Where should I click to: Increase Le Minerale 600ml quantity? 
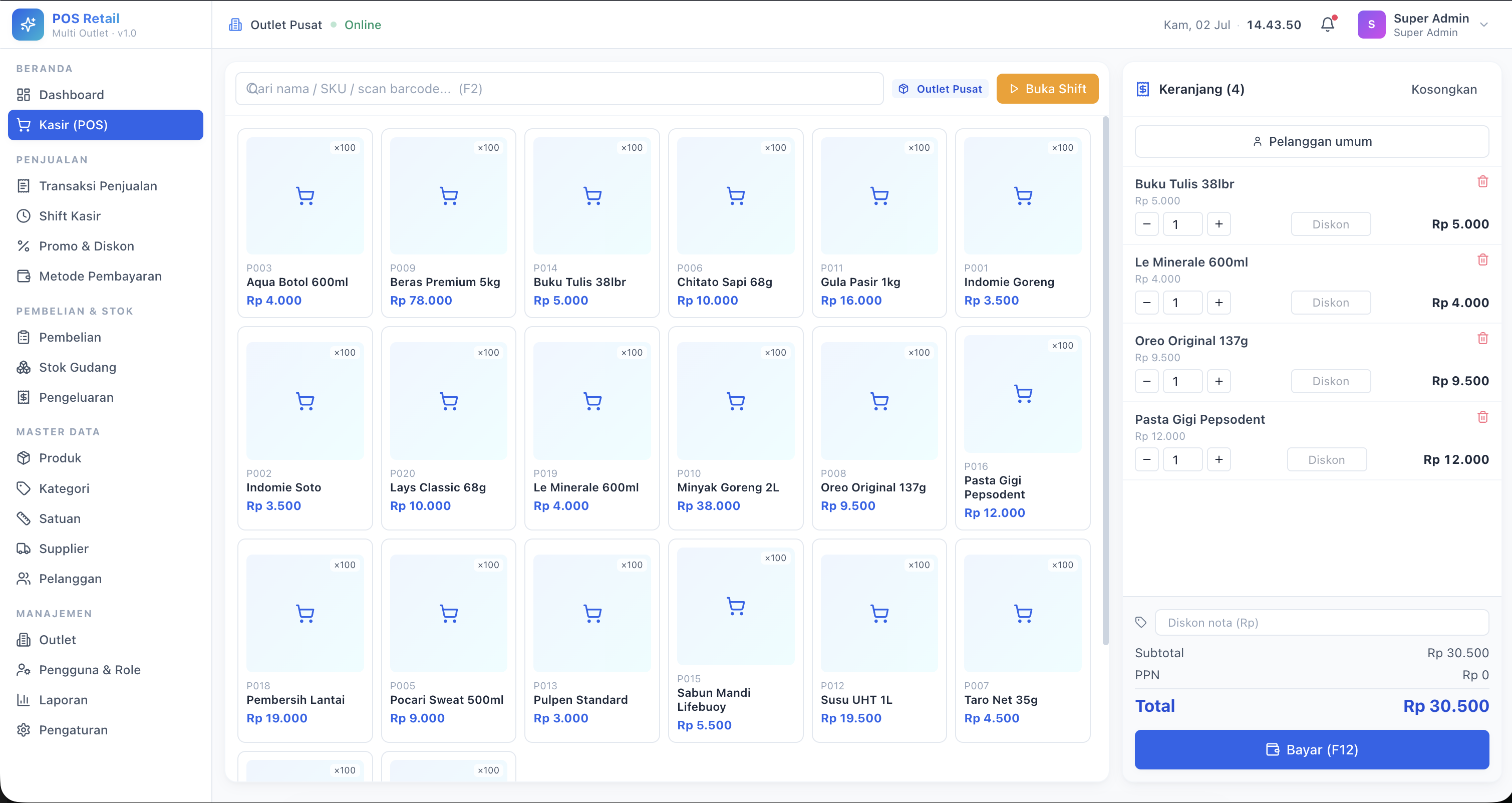click(x=1219, y=303)
